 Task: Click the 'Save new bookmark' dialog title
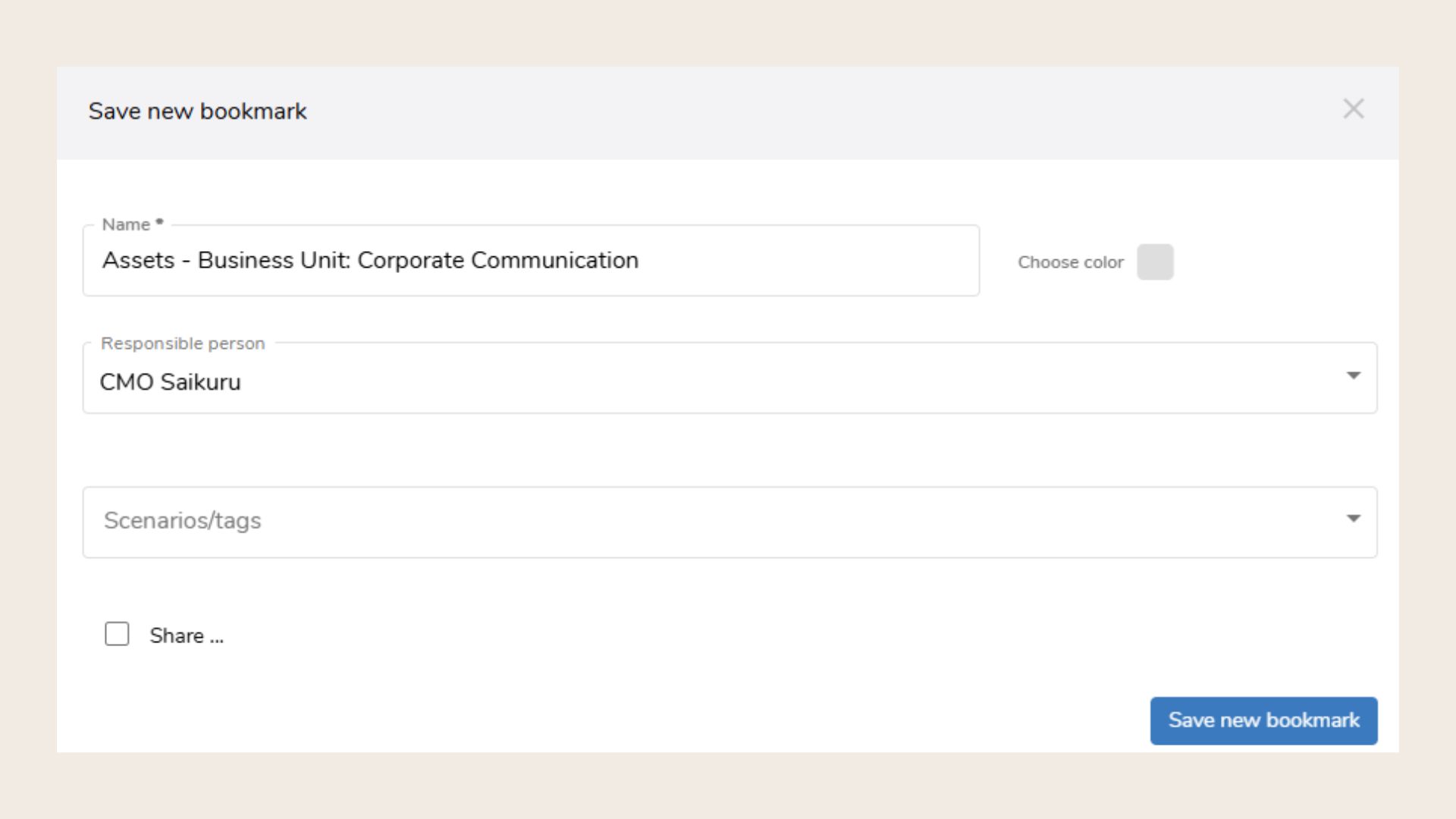197,111
